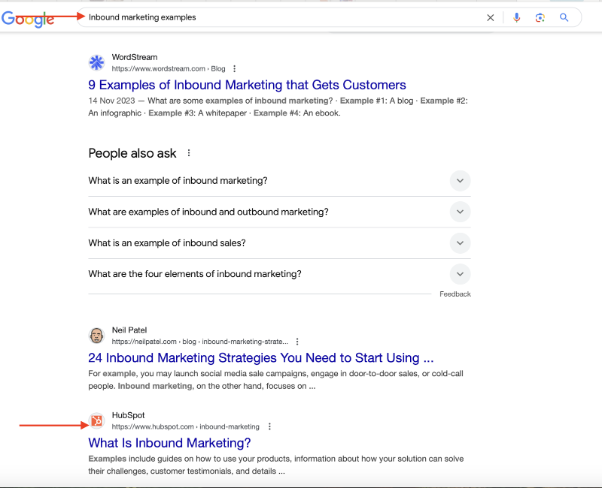Open the three-dot menu beside the WordStream URL
Image resolution: width=602 pixels, height=488 pixels.
tap(235, 69)
